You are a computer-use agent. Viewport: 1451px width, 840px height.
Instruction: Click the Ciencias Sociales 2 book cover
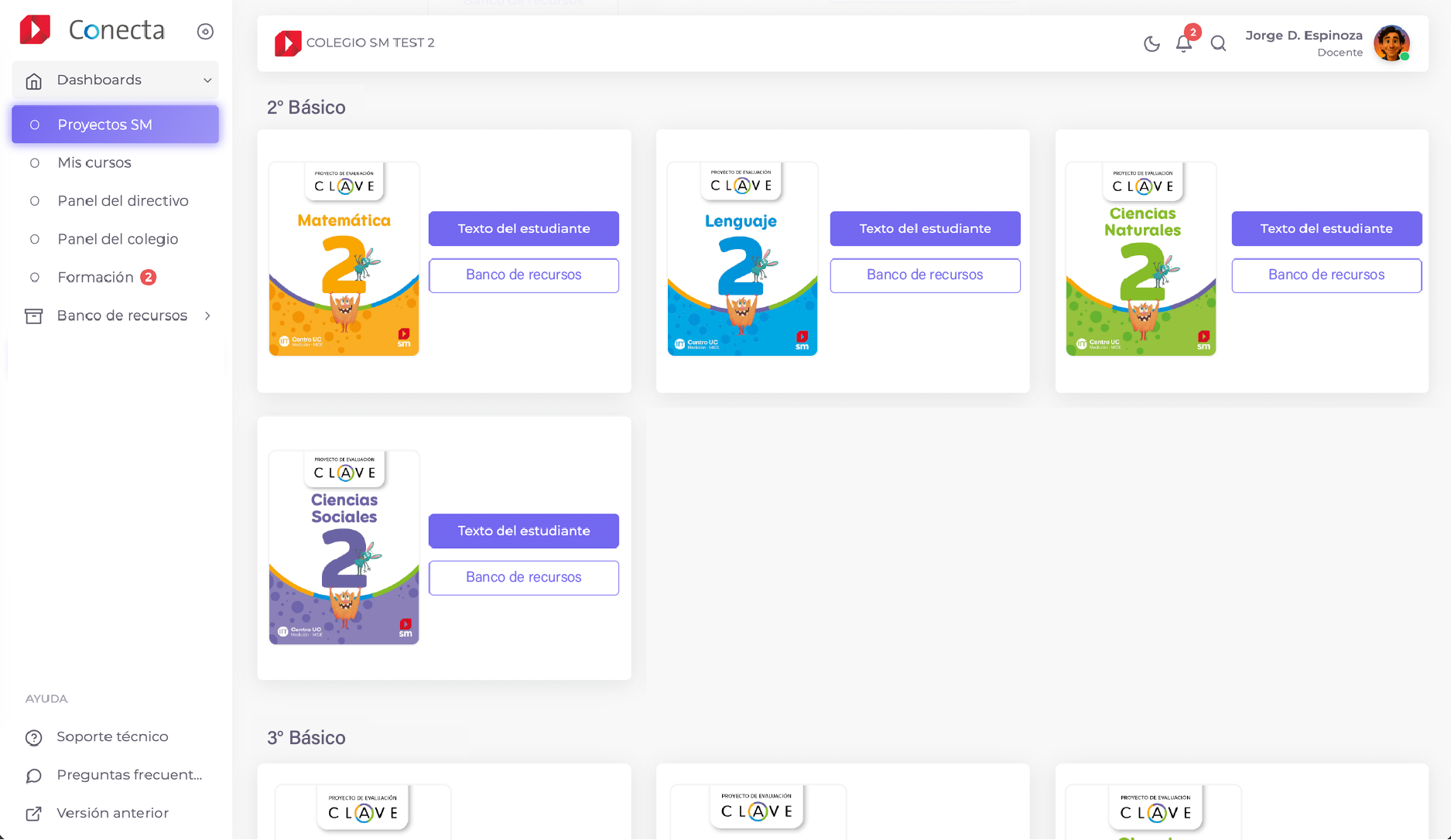(344, 548)
